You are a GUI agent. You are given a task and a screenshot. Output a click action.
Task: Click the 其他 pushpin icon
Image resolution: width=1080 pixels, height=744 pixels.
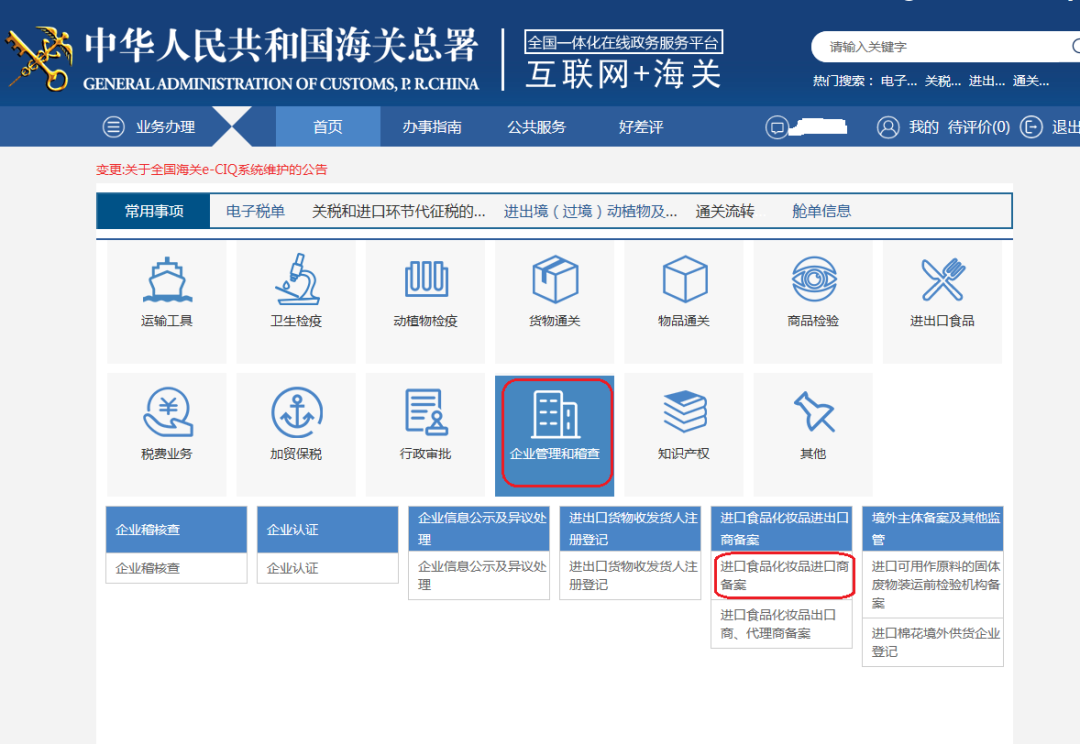pos(814,411)
